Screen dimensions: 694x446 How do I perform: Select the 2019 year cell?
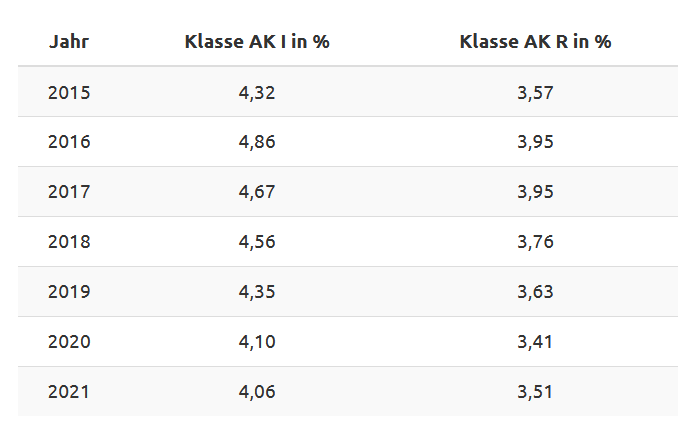coord(69,292)
